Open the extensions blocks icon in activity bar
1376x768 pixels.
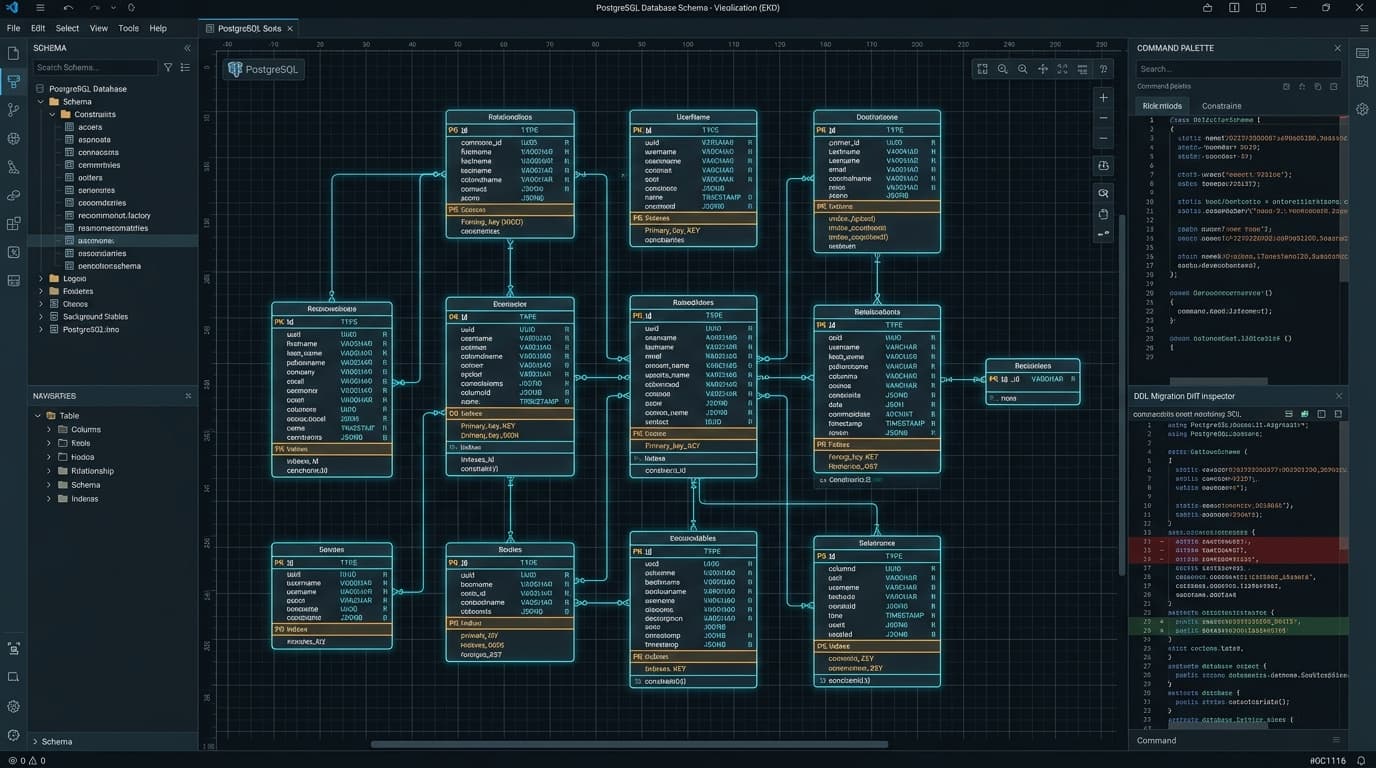coord(14,224)
